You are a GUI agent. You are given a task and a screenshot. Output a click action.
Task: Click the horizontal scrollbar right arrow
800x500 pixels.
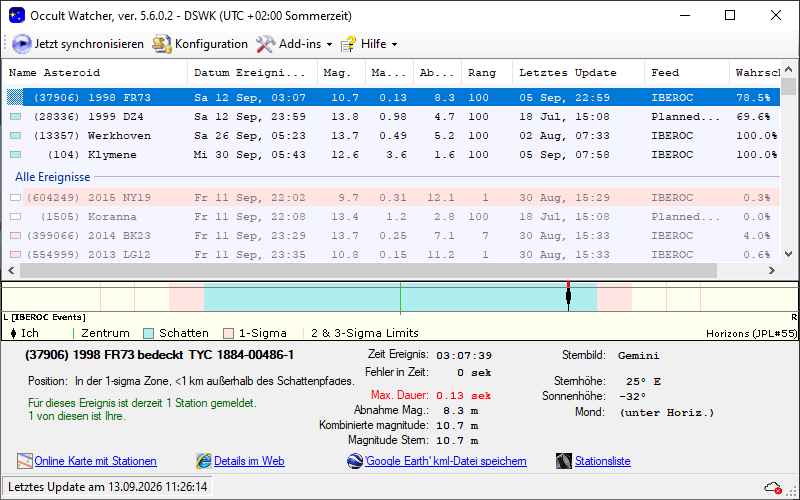[x=771, y=271]
